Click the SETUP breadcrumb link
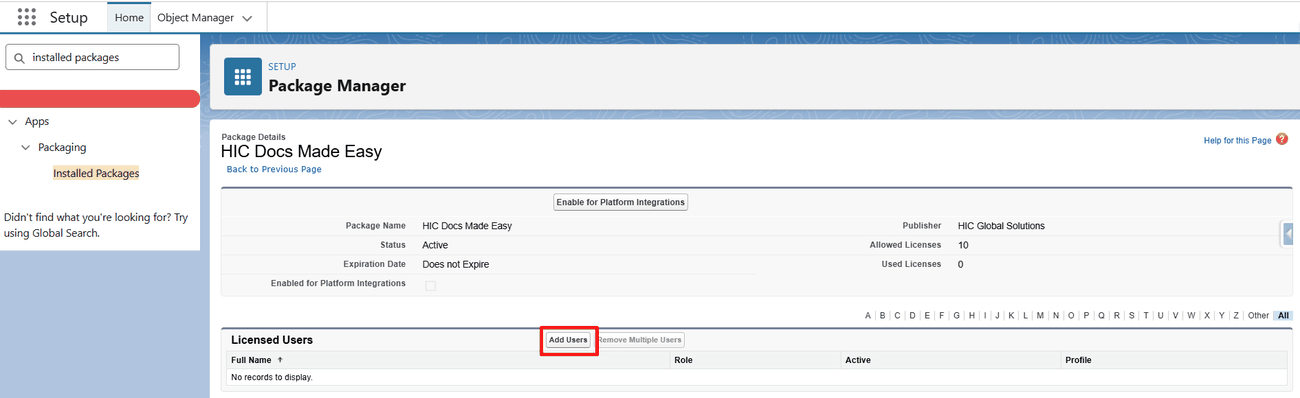1300x398 pixels. click(282, 67)
